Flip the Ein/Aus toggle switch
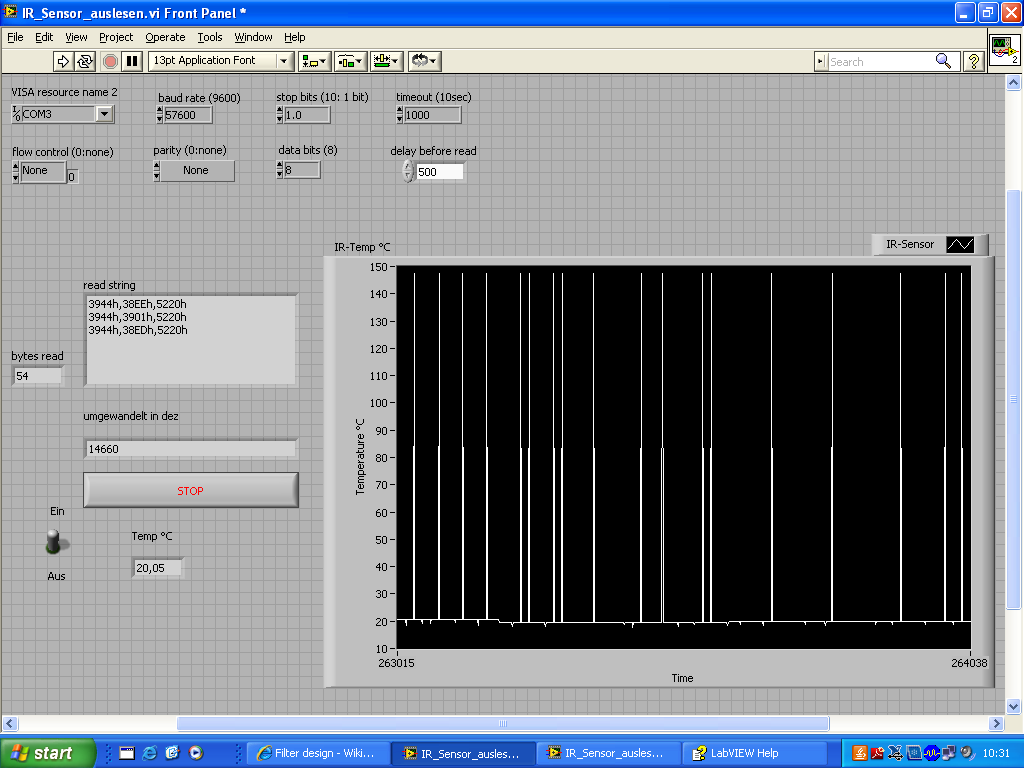This screenshot has height=768, width=1024. pyautogui.click(x=54, y=543)
